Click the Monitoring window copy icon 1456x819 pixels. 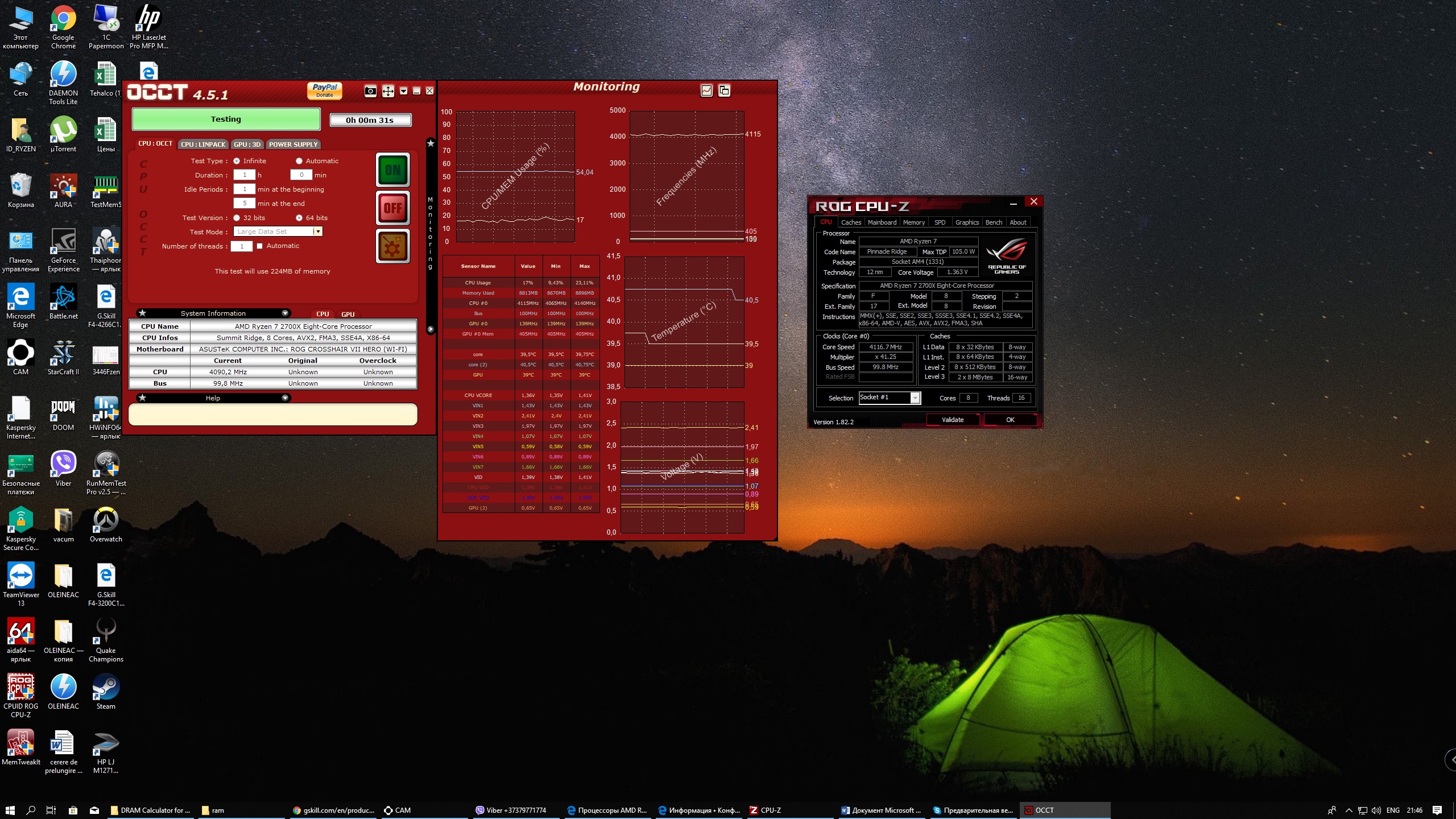coord(724,90)
